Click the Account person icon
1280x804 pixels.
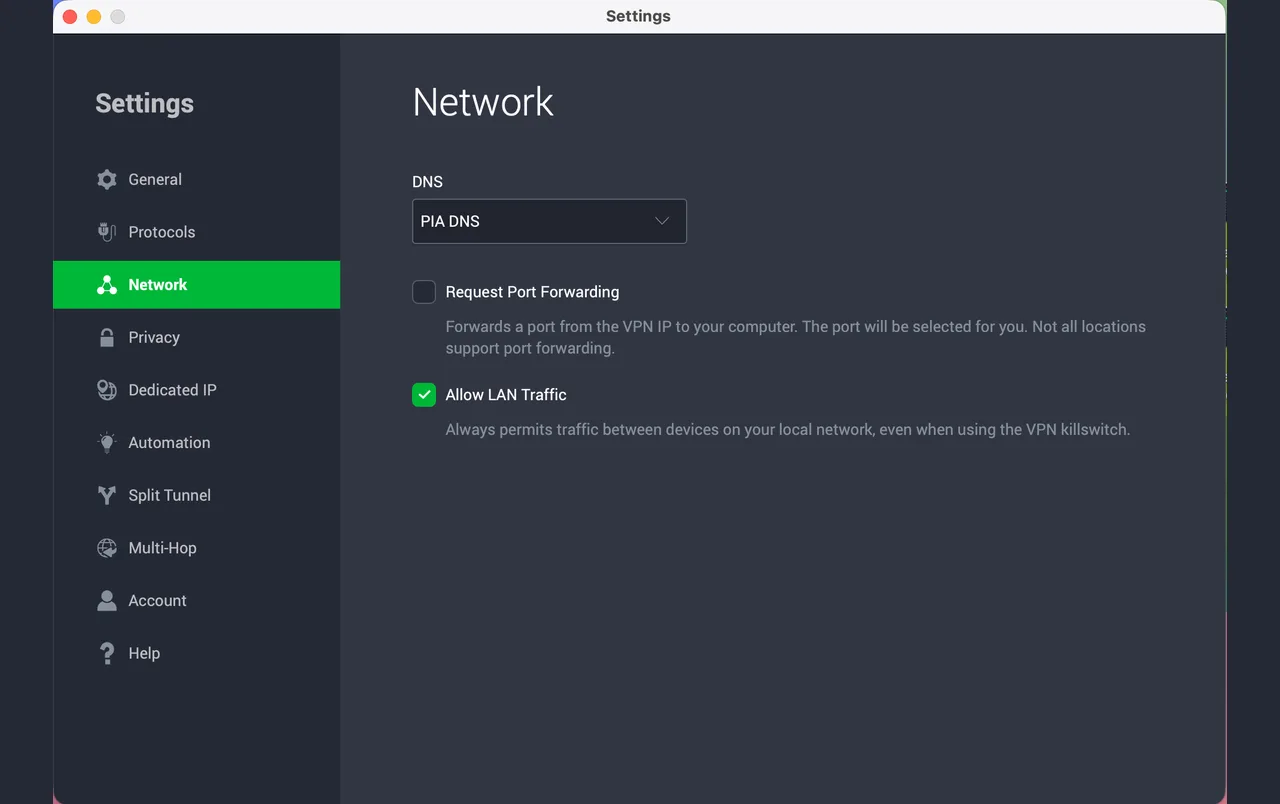(x=107, y=600)
